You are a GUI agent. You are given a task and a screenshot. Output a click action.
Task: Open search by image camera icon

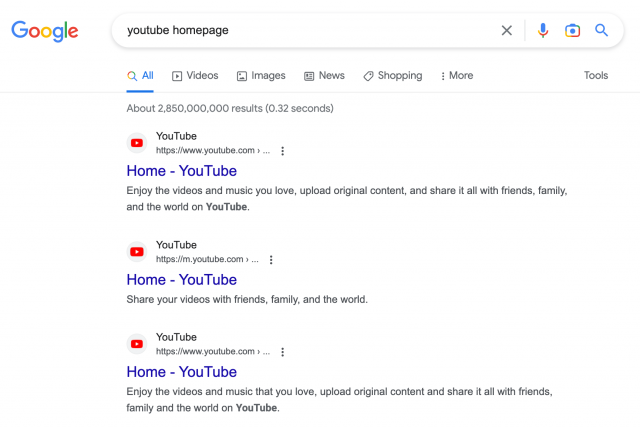click(x=572, y=30)
